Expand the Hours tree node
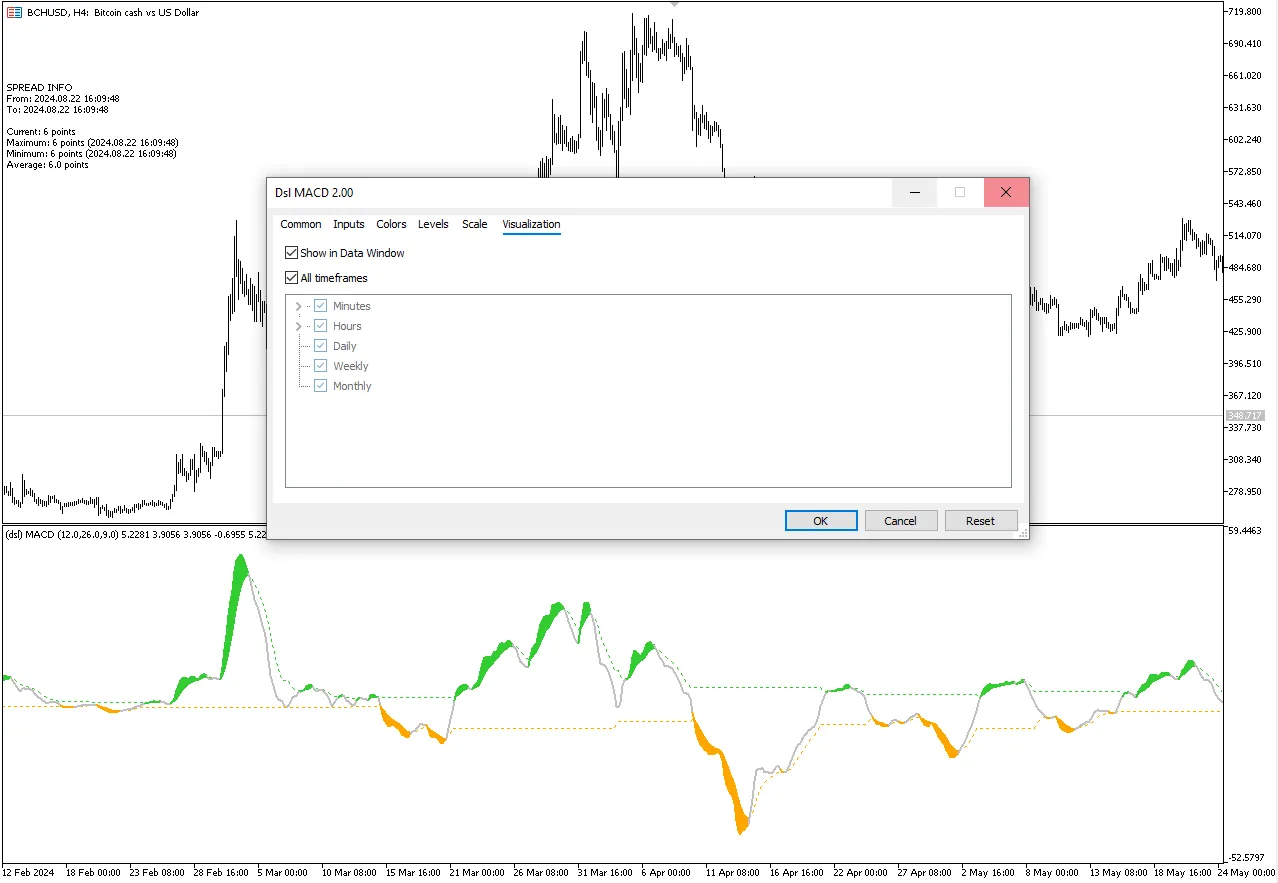The height and width of the screenshot is (883, 1278). point(298,326)
